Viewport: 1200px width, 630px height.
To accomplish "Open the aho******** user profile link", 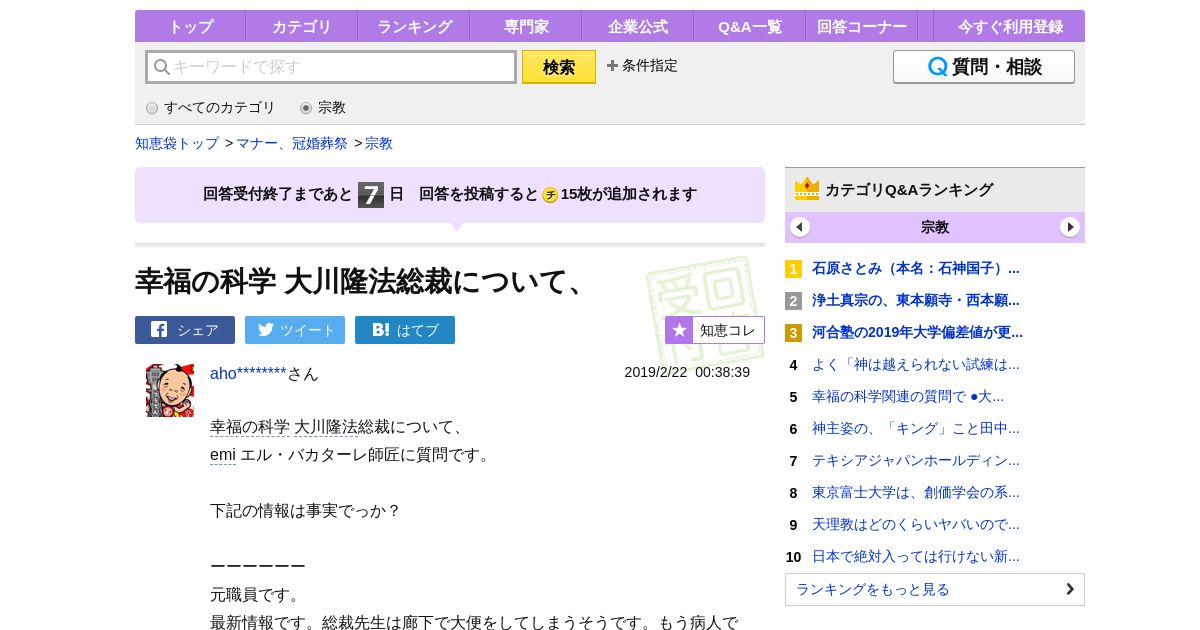I will coord(248,373).
